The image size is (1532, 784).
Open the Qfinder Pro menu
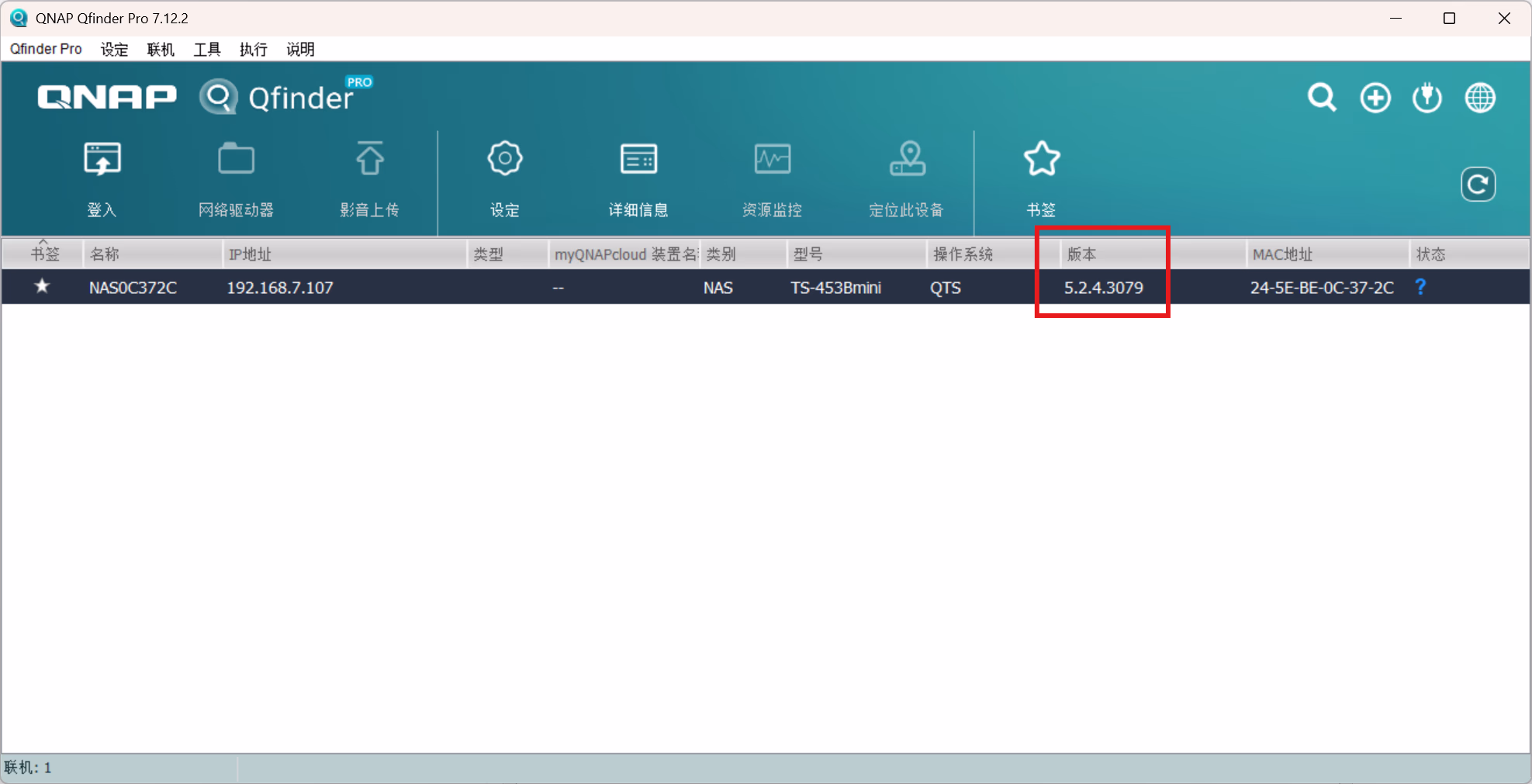(x=46, y=49)
